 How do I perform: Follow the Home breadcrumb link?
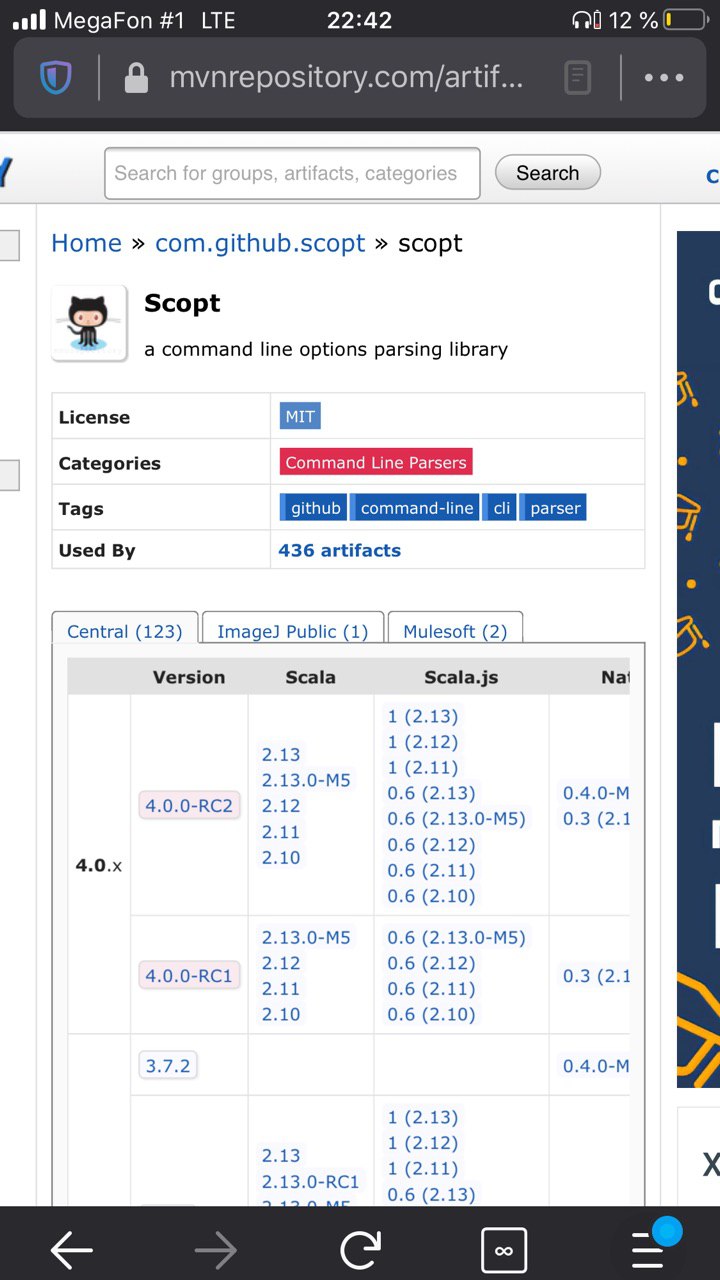86,243
